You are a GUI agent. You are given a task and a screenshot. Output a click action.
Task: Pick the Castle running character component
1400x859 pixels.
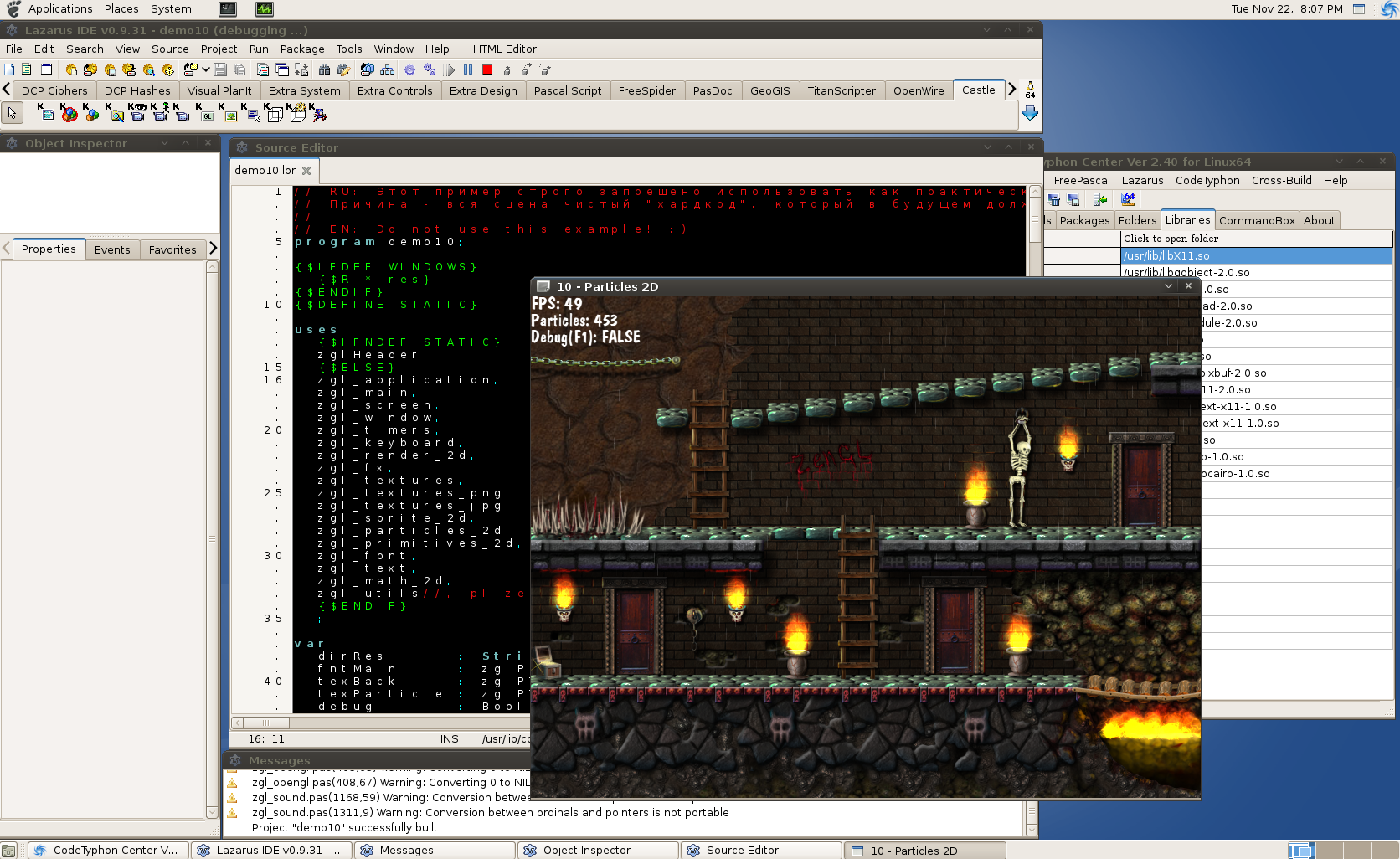318,113
